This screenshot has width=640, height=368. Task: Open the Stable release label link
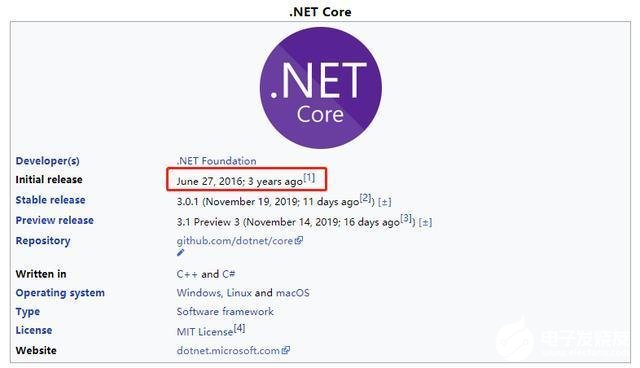tap(51, 200)
